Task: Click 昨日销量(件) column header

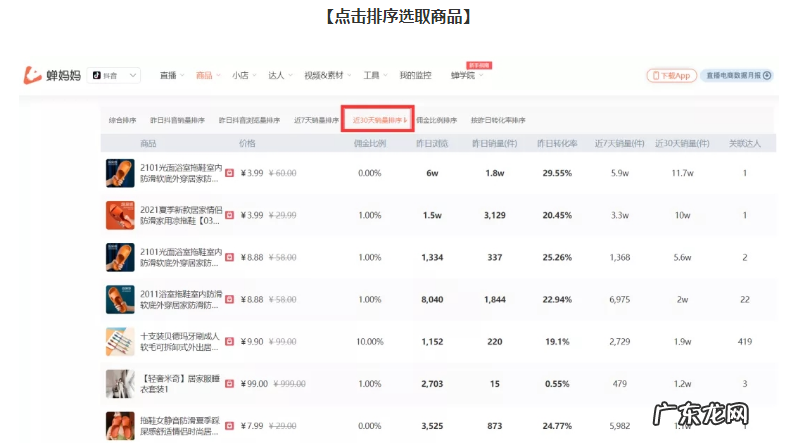Action: coord(494,143)
